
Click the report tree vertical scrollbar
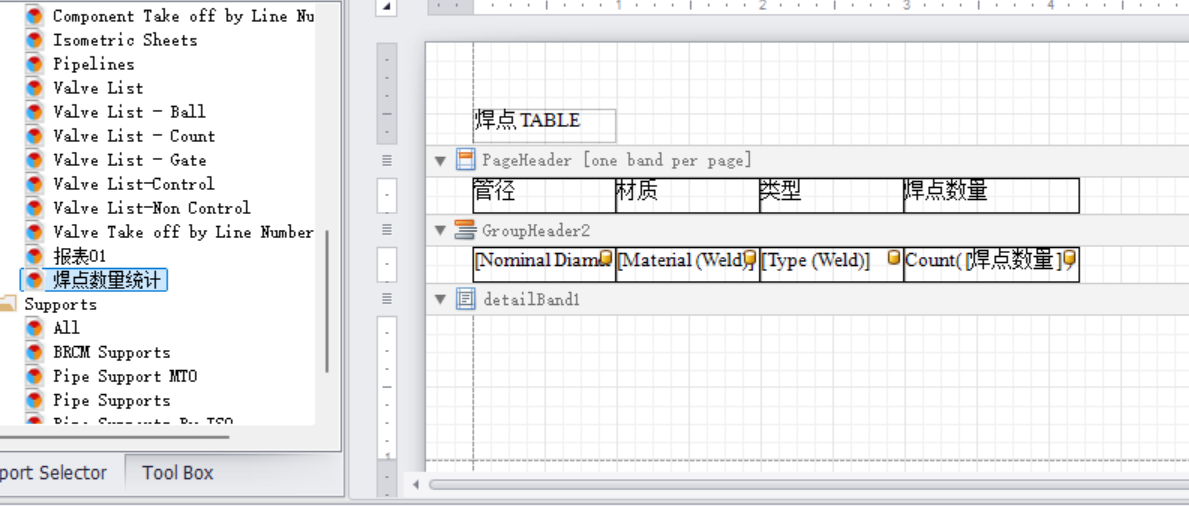pyautogui.click(x=327, y=301)
